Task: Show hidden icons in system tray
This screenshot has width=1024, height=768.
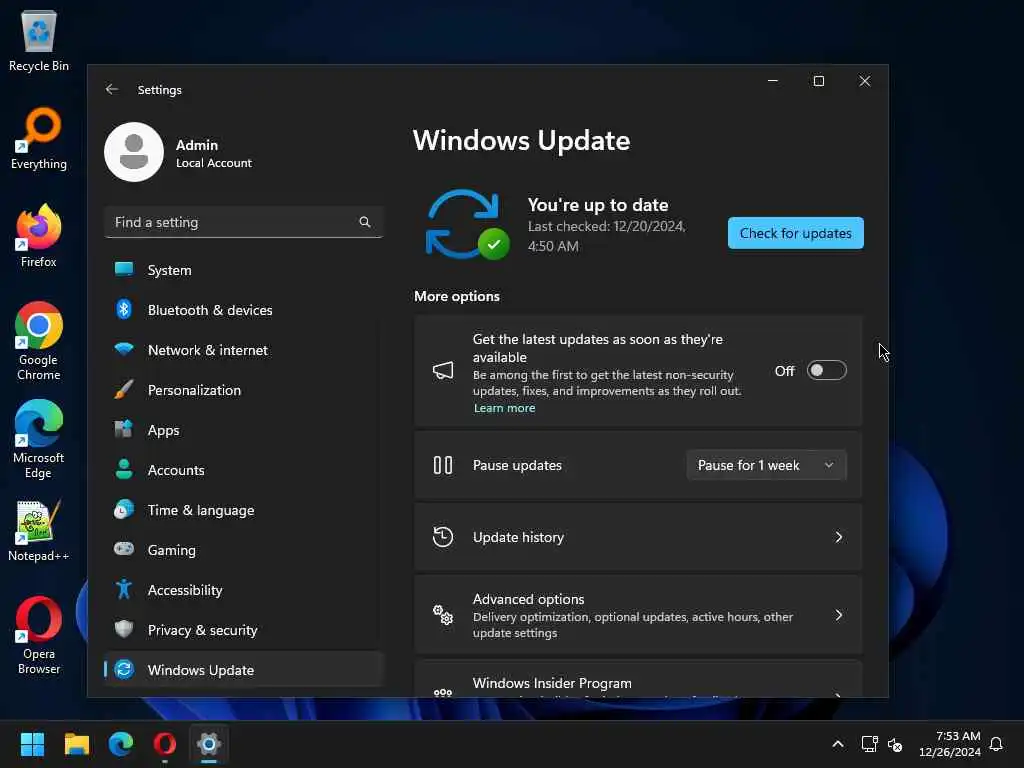Action: pos(838,744)
